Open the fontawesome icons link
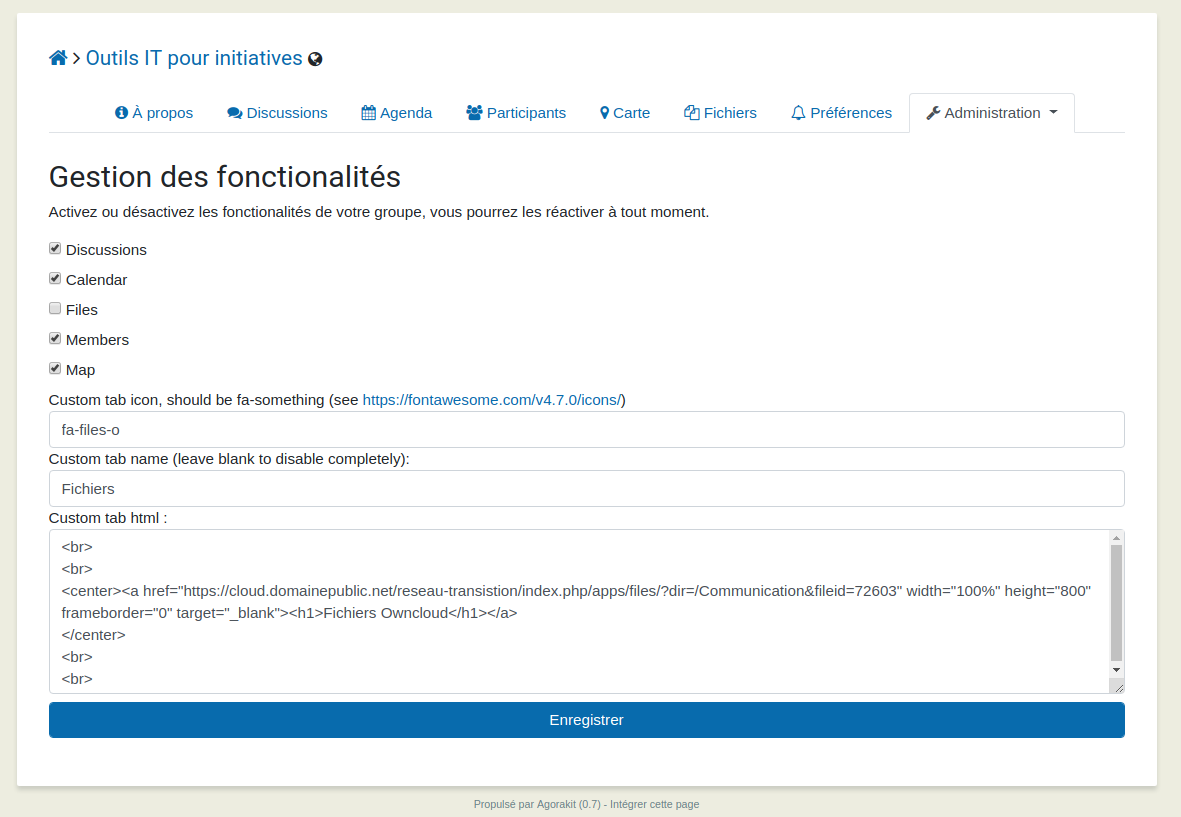This screenshot has width=1181, height=817. click(x=491, y=400)
